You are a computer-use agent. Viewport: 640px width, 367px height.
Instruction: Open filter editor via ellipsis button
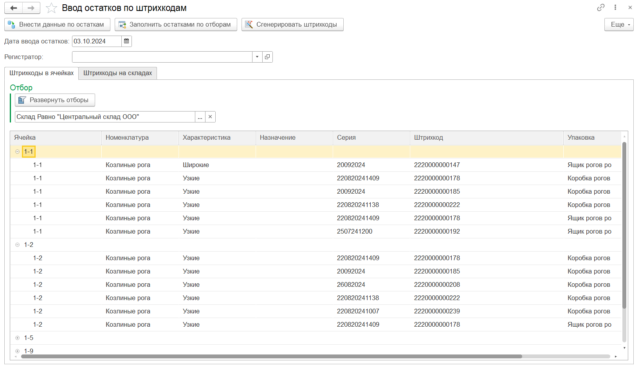pyautogui.click(x=200, y=117)
